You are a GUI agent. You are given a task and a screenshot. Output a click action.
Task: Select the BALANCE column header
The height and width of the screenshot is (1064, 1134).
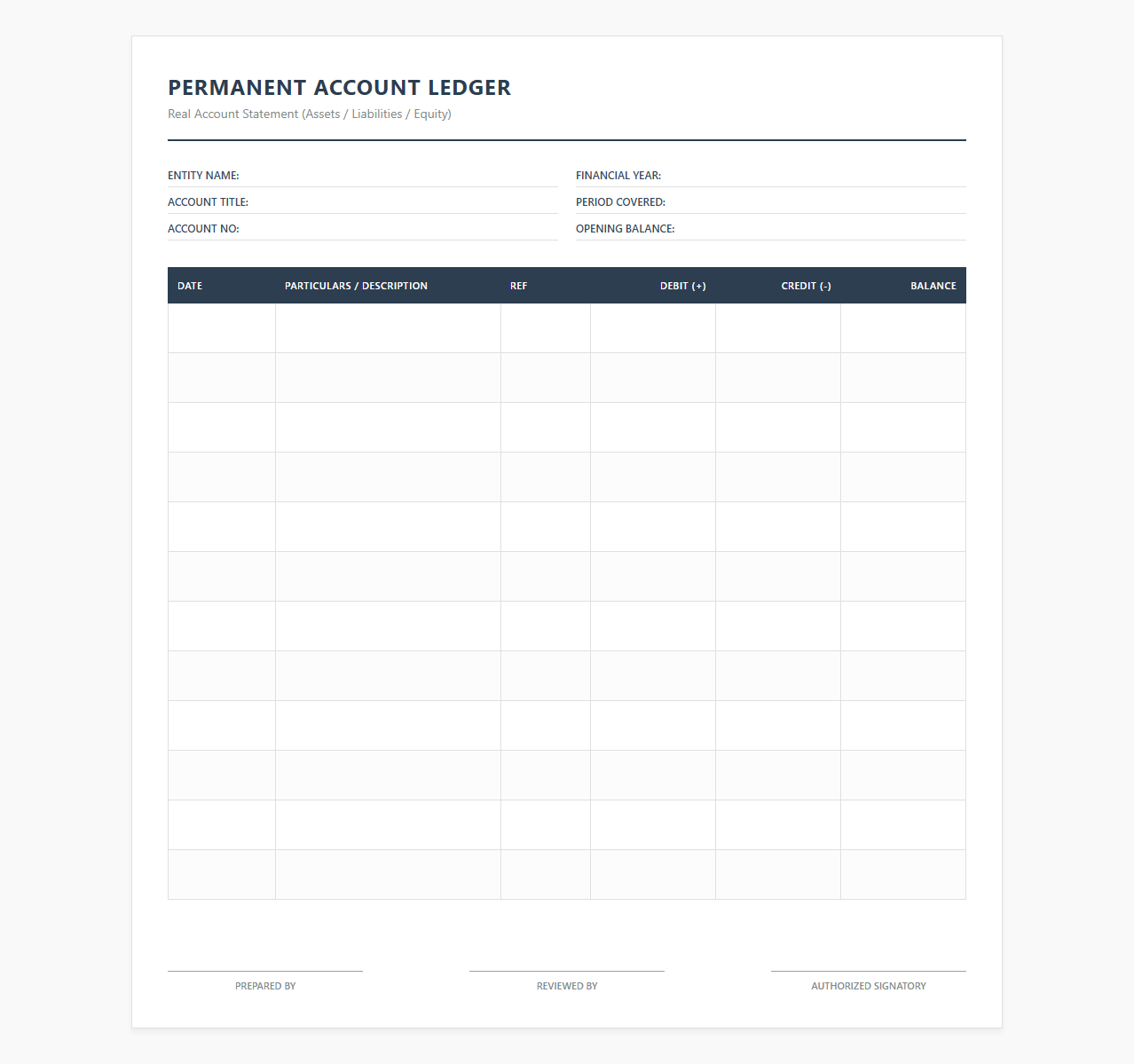pyautogui.click(x=903, y=286)
